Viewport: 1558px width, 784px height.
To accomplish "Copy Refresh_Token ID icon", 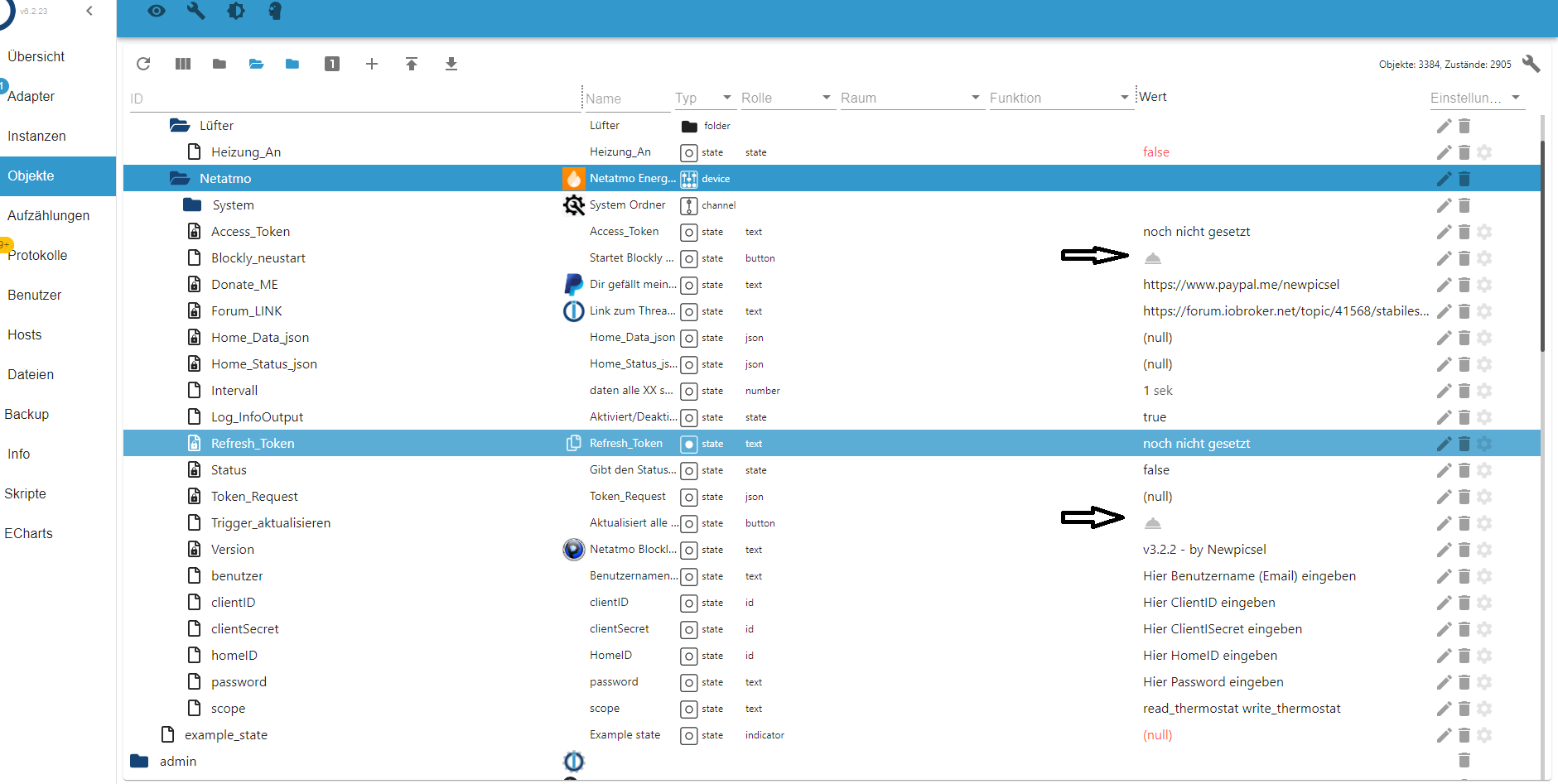I will (573, 444).
